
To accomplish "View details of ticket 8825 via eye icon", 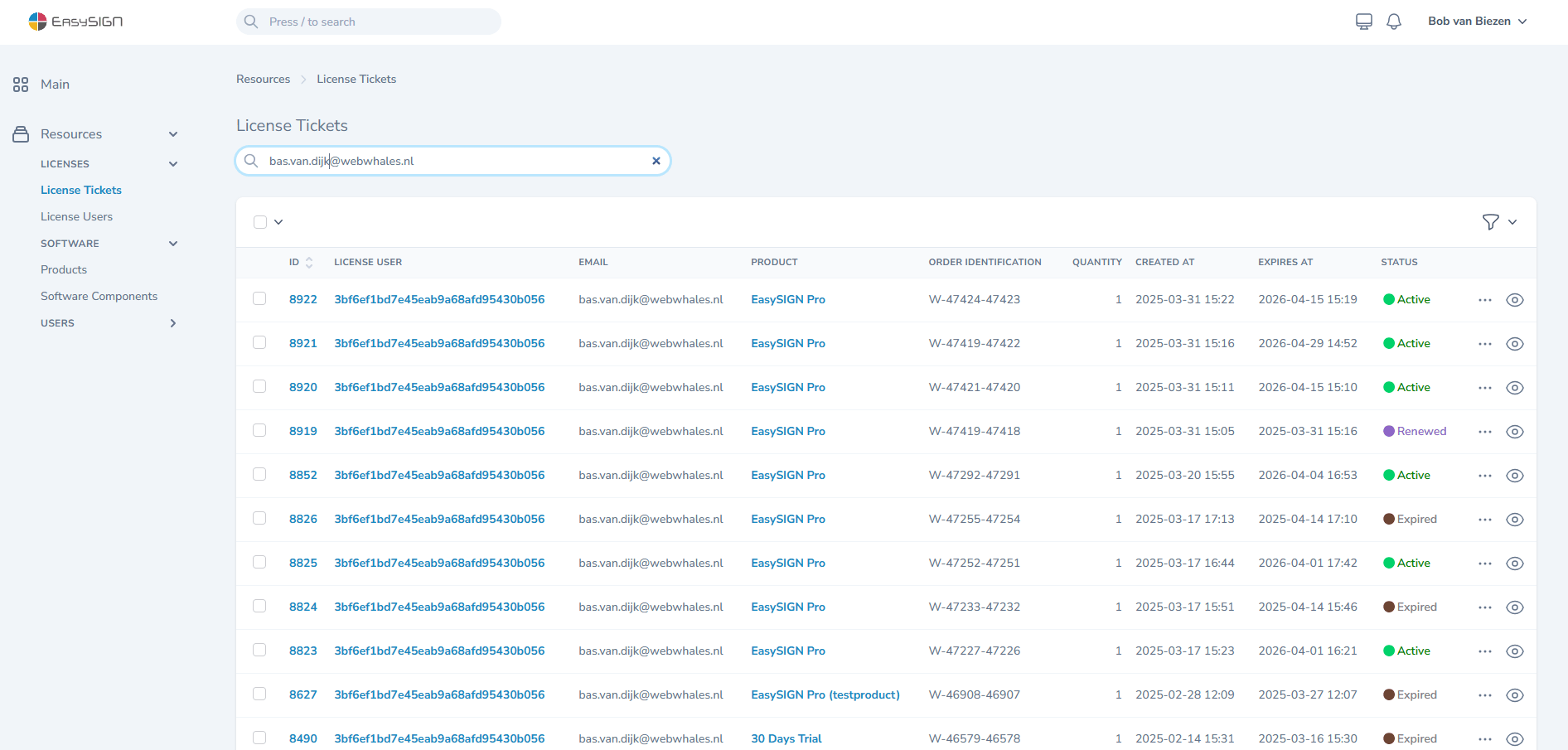I will [x=1515, y=564].
